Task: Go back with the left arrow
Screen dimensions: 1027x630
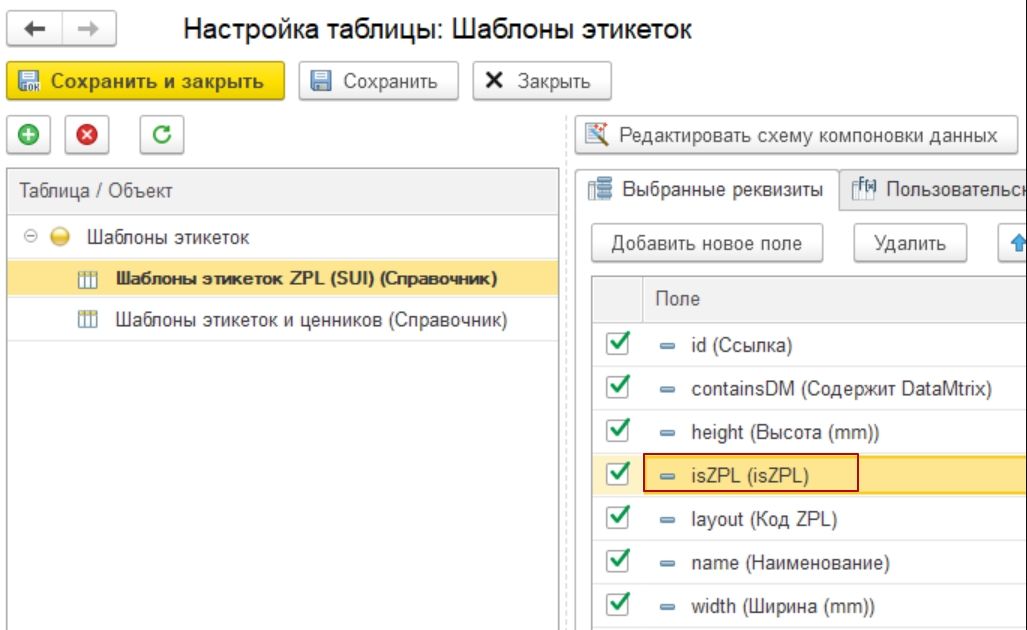Action: [x=35, y=30]
